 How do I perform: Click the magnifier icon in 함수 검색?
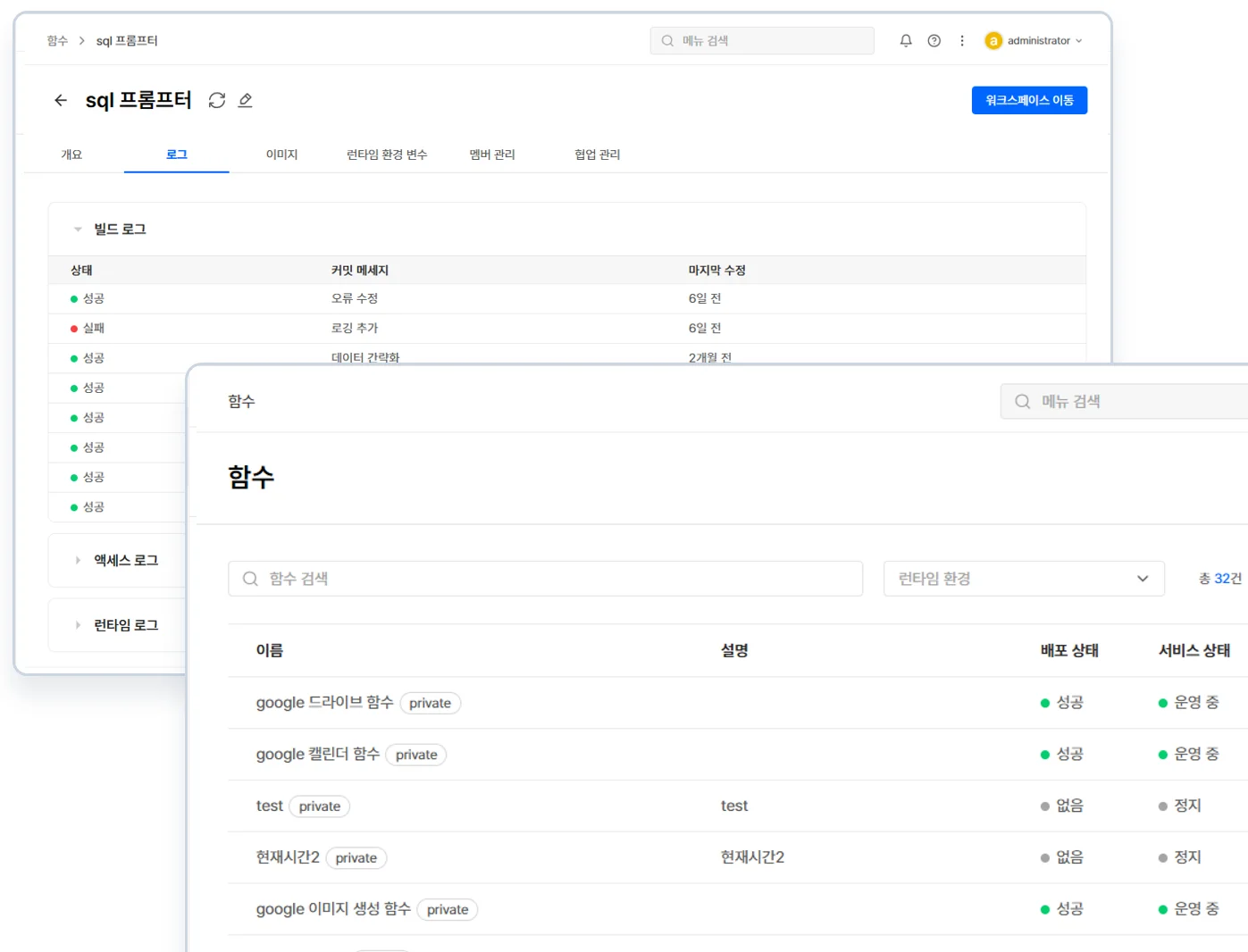click(250, 579)
